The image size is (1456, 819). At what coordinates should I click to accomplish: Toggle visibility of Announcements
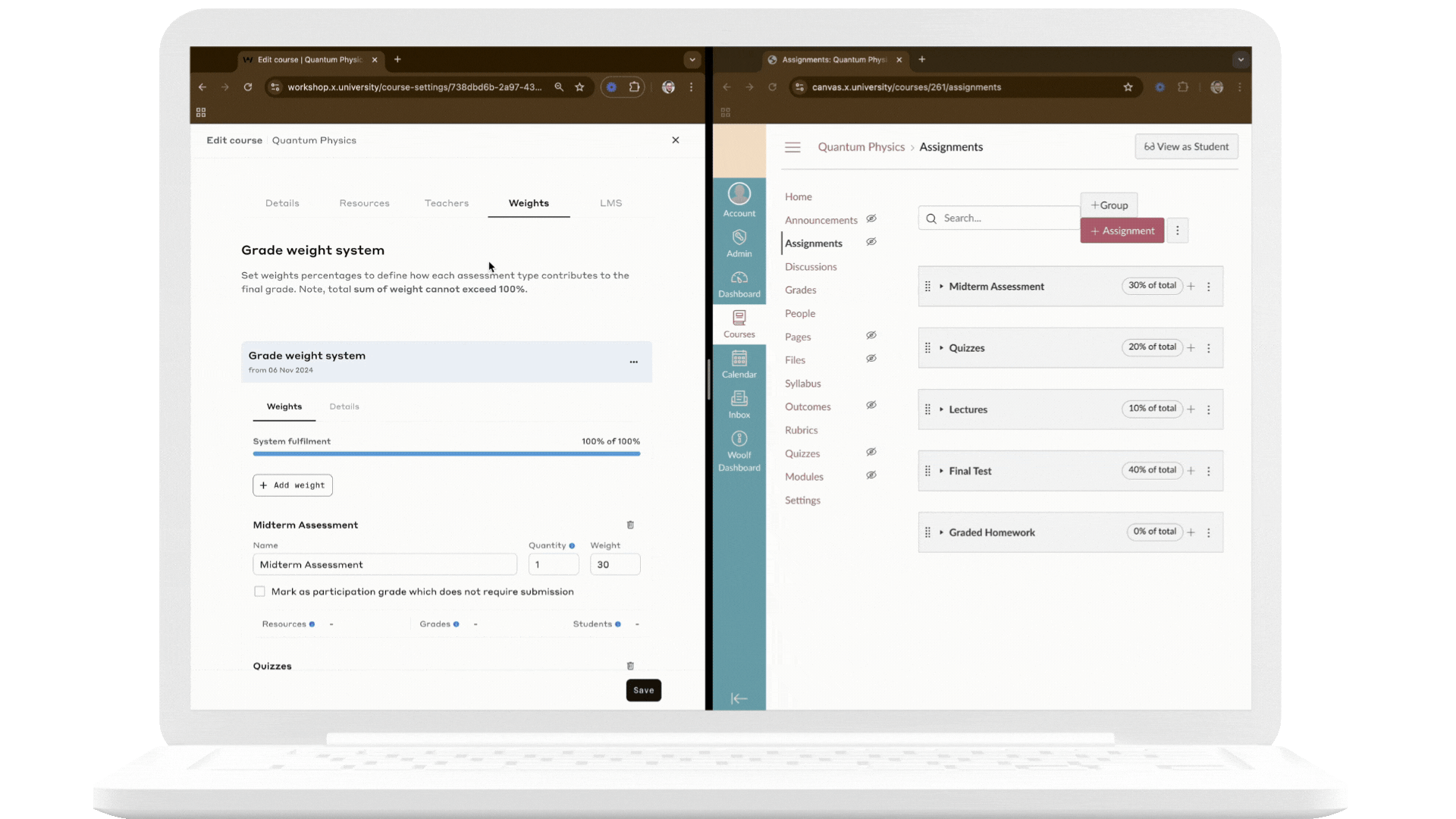click(871, 218)
